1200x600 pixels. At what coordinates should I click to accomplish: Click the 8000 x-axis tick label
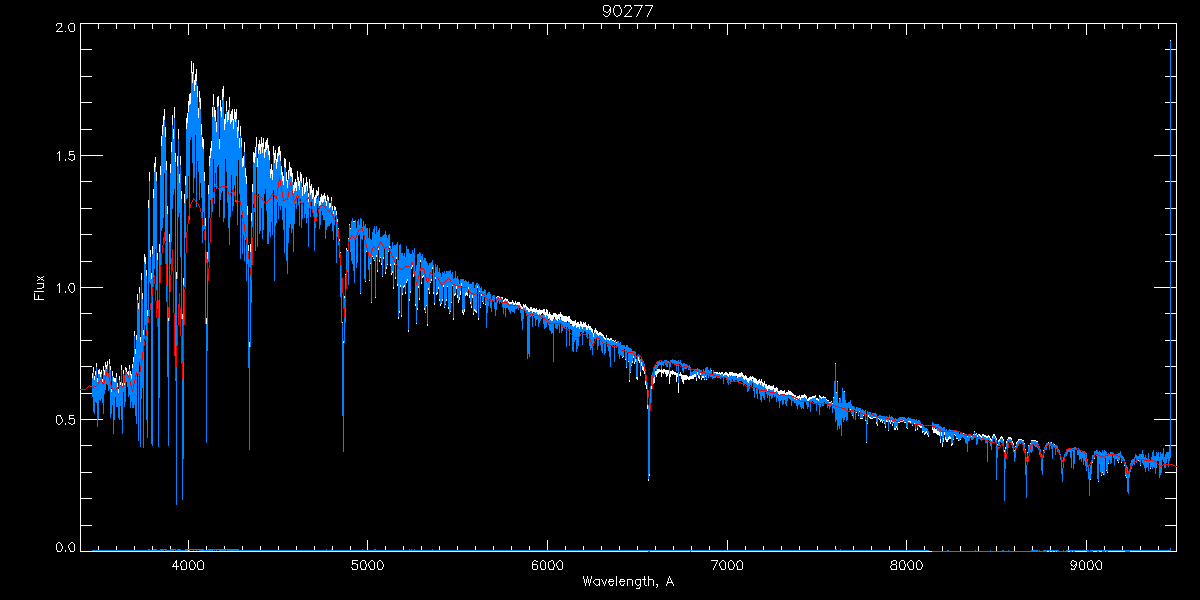(x=907, y=564)
